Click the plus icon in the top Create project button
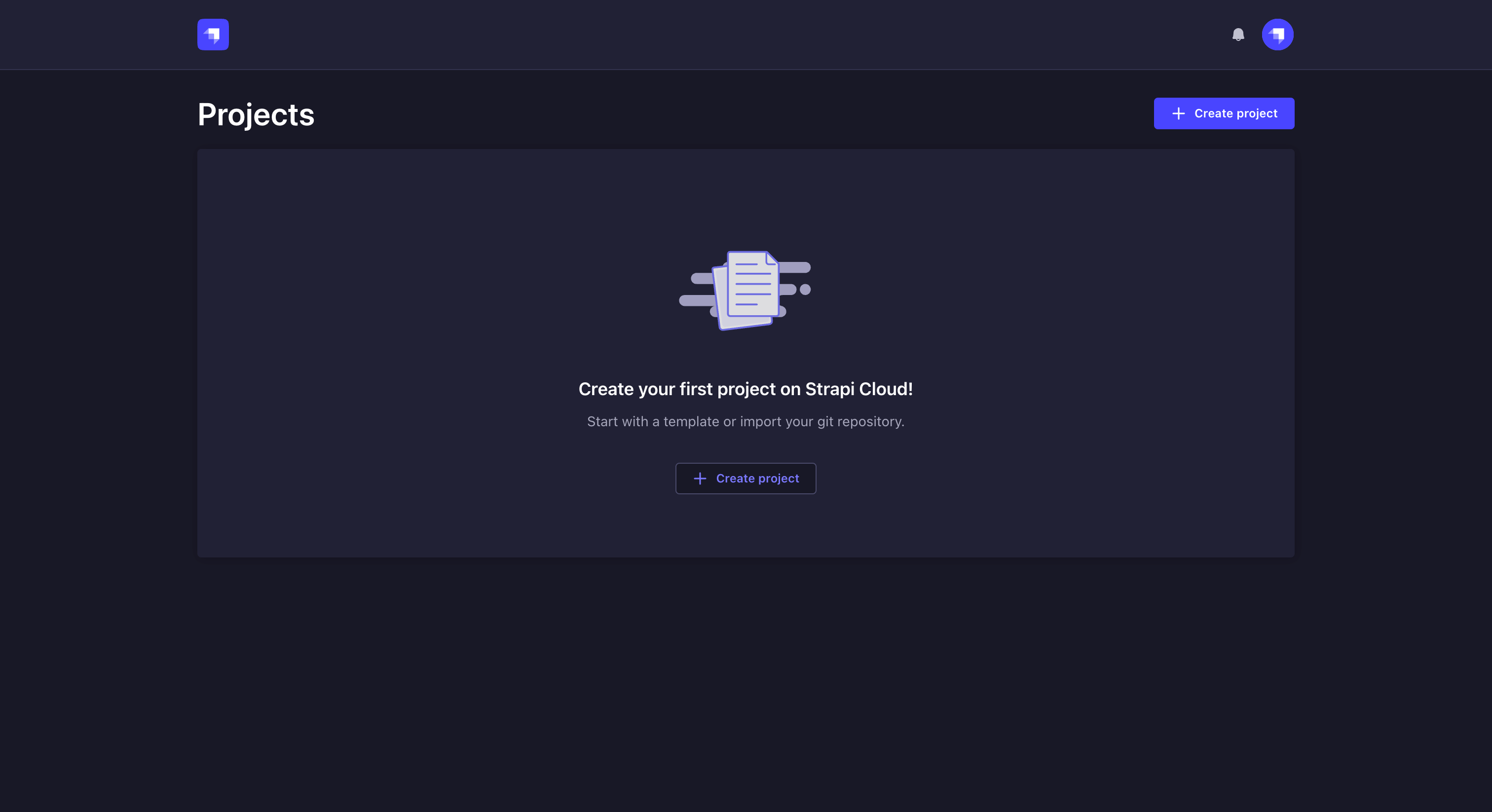The width and height of the screenshot is (1492, 812). coord(1179,113)
